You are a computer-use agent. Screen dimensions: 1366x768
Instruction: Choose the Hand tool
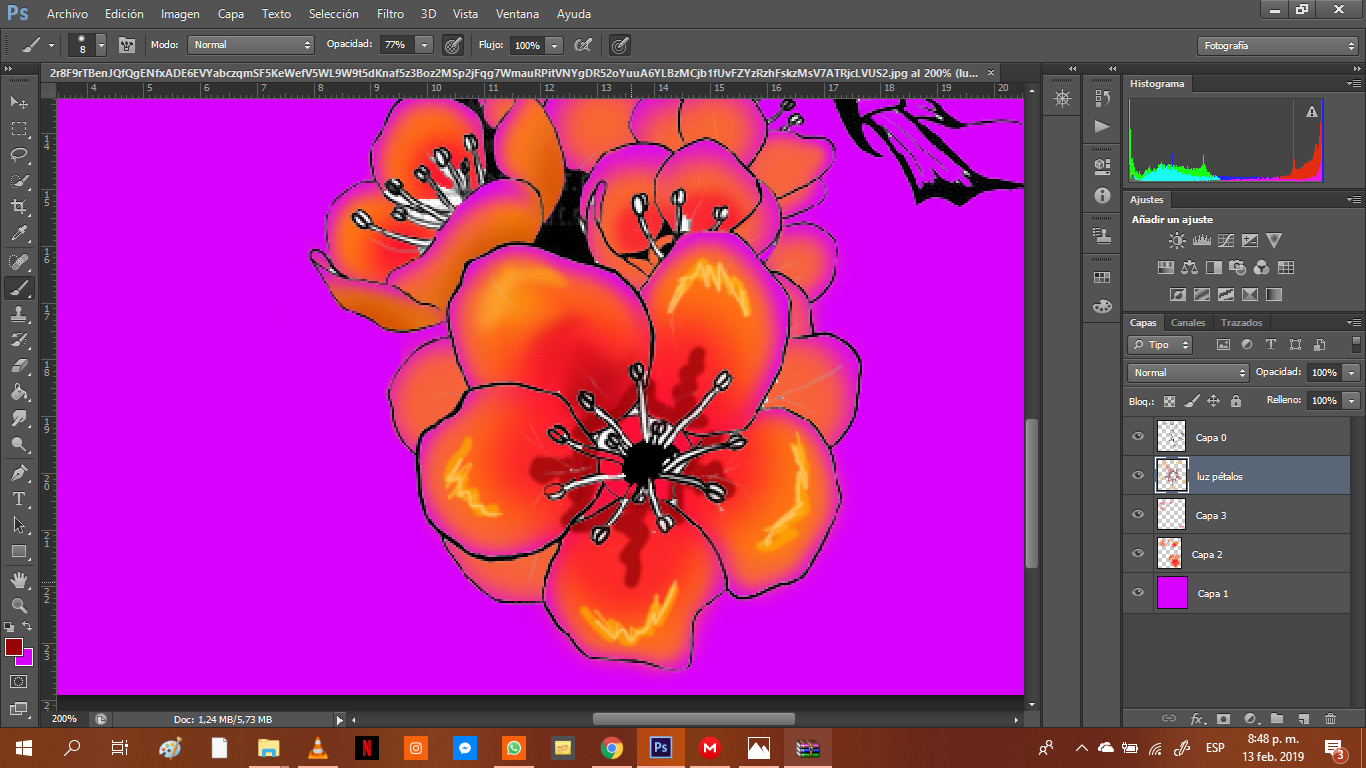click(x=19, y=580)
